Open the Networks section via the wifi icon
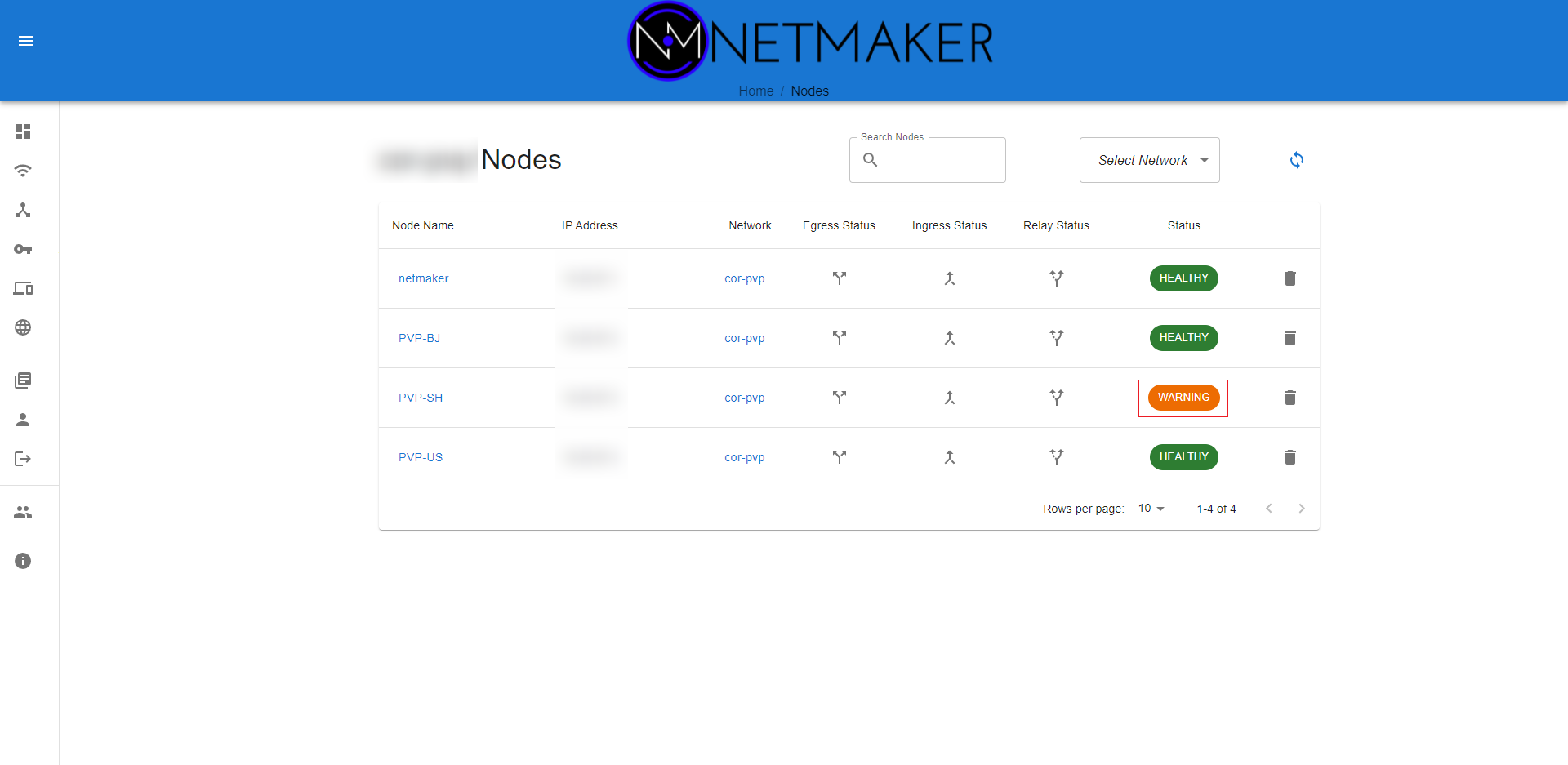 coord(22,171)
